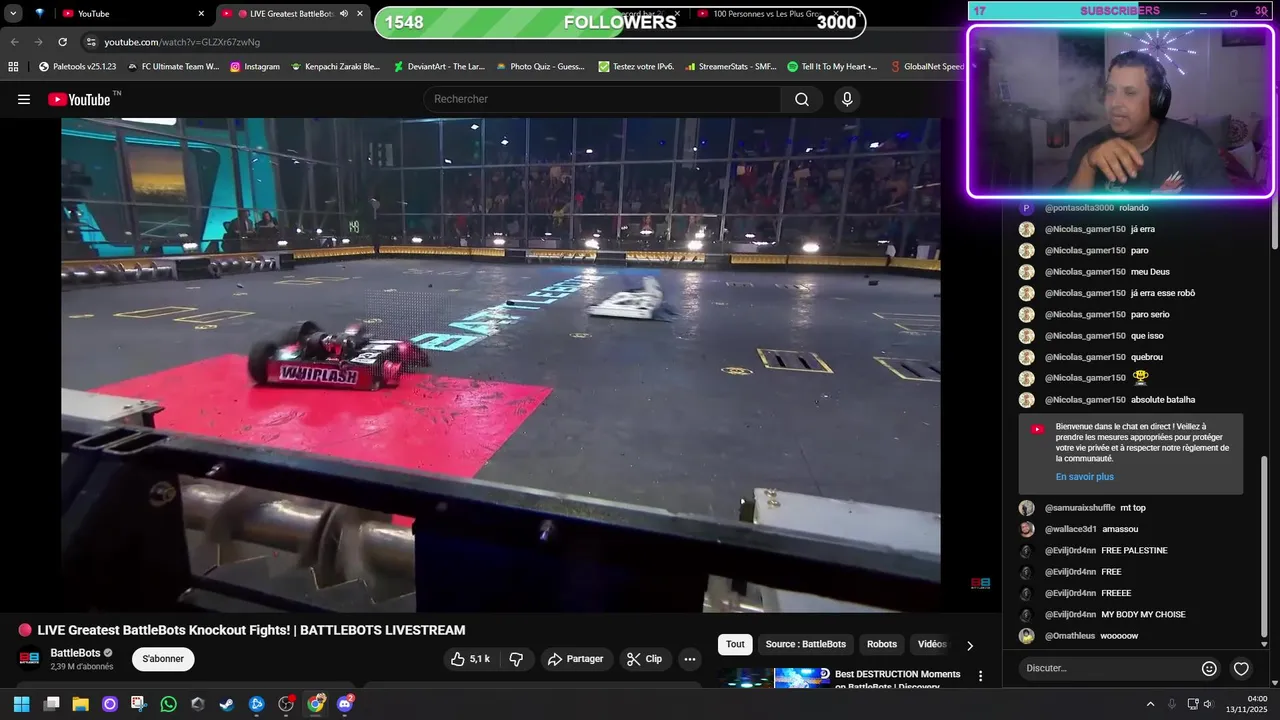This screenshot has height=720, width=1280.
Task: Close the LIVE Greatest BattleBots tab
Action: pyautogui.click(x=360, y=13)
